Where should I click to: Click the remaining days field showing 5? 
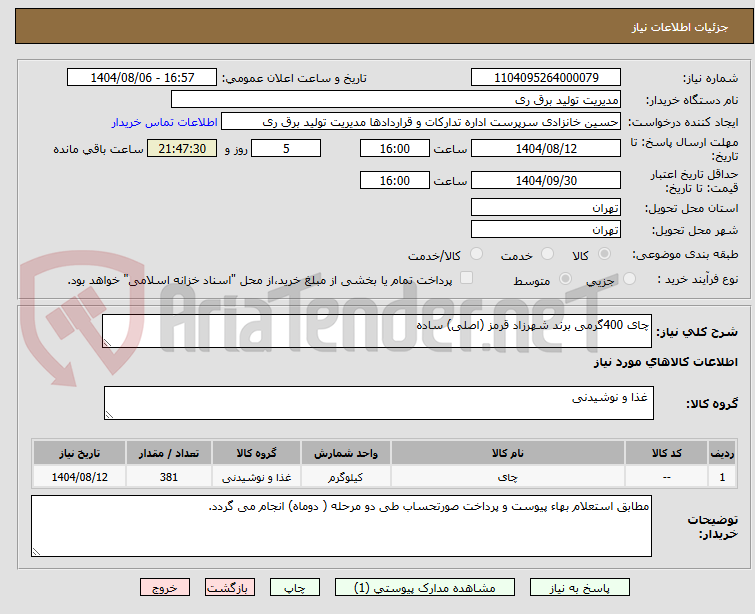pos(286,148)
